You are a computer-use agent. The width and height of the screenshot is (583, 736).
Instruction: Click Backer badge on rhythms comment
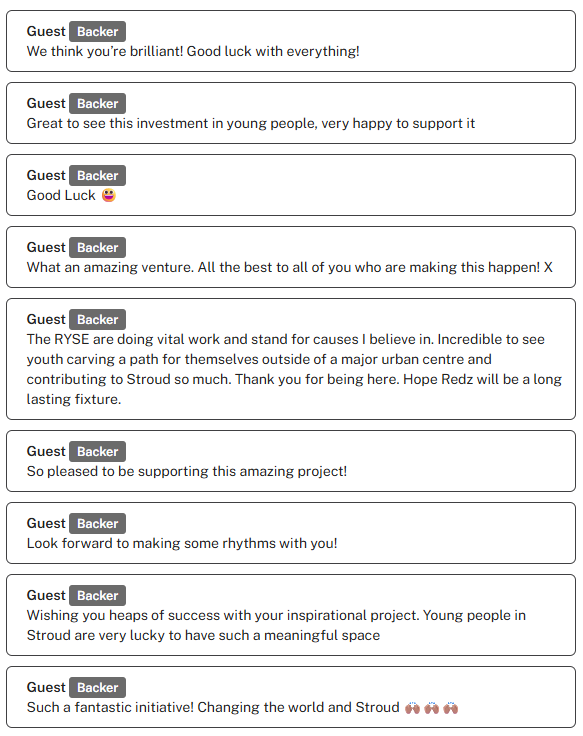(98, 523)
